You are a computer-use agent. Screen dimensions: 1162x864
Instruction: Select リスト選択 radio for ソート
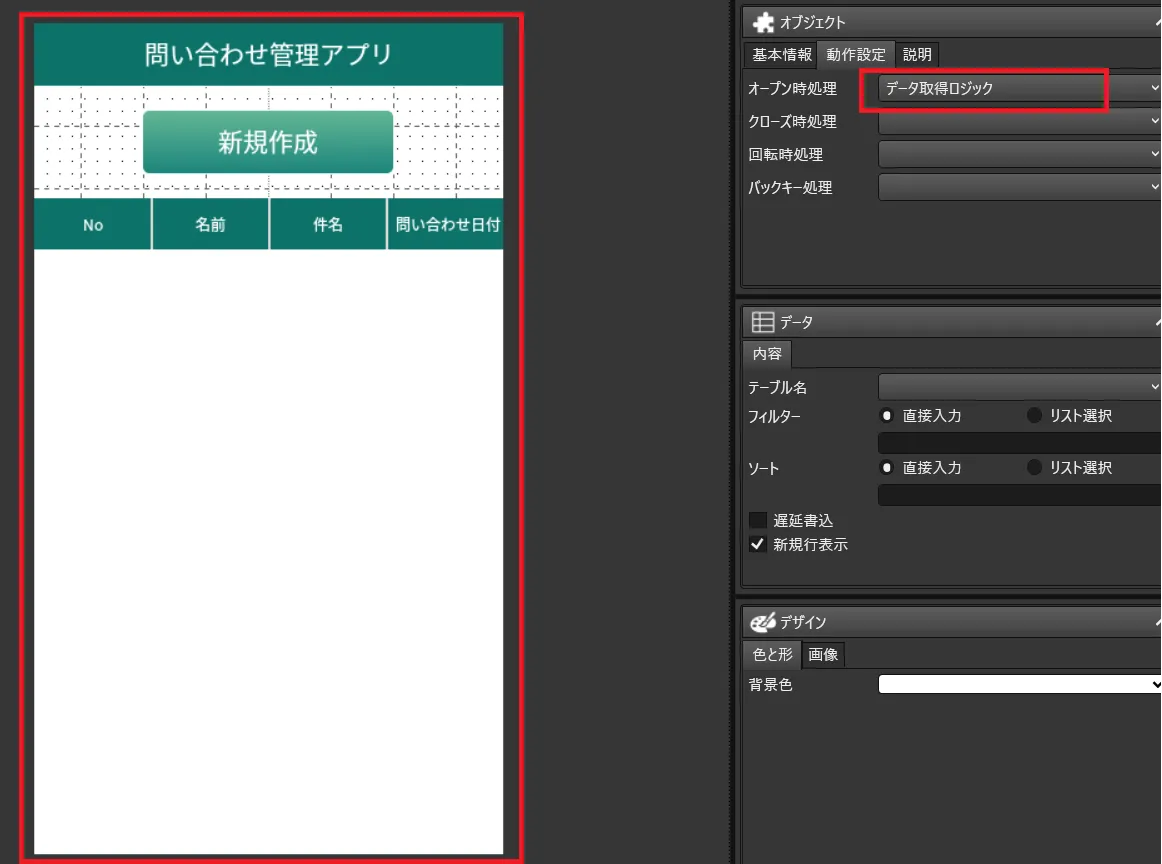click(x=1034, y=467)
